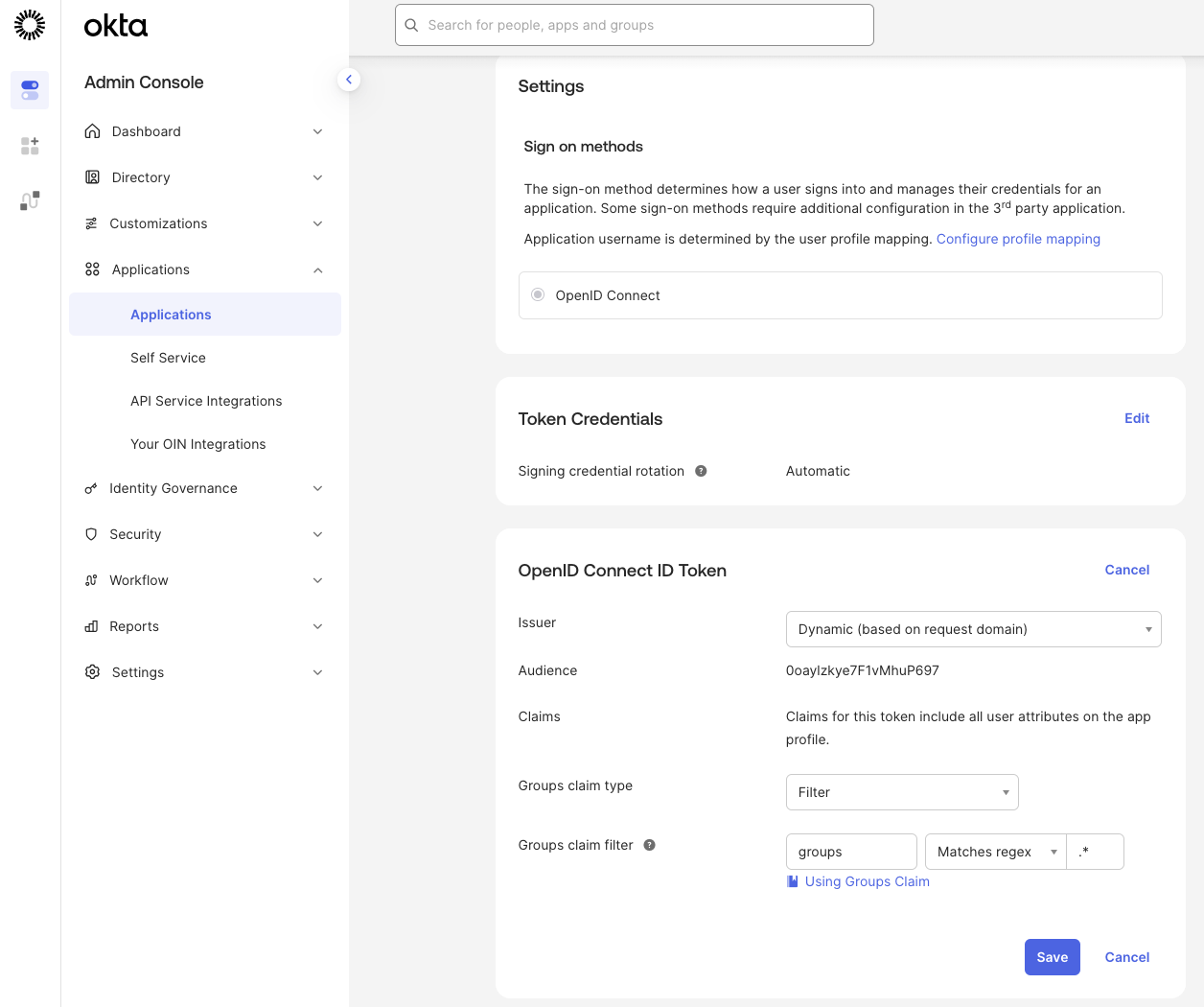Screen dimensions: 1204x1007
Task: Expand the Identity Governance section
Action: [173, 488]
